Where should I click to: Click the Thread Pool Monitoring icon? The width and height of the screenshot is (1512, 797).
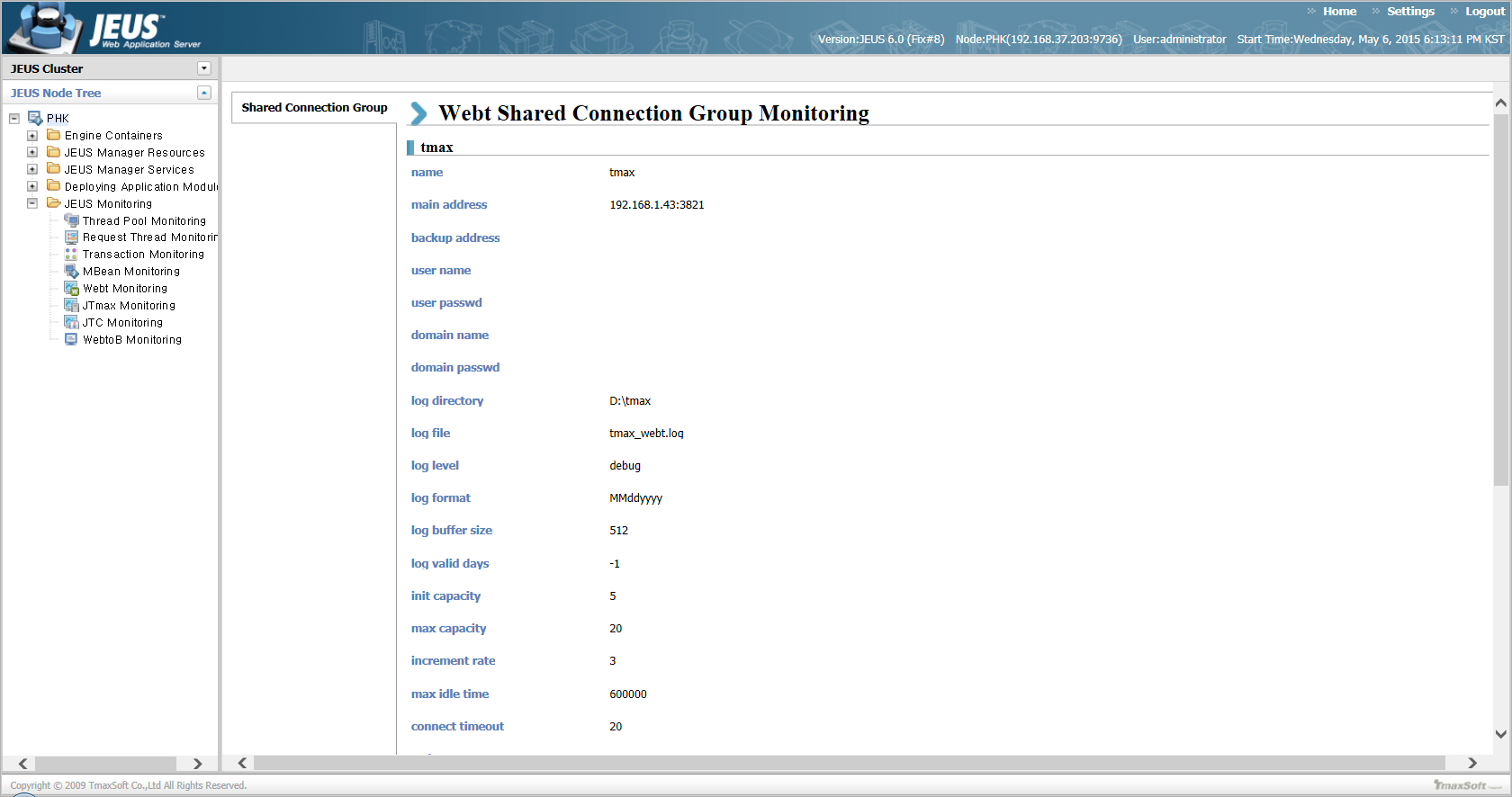click(x=71, y=220)
